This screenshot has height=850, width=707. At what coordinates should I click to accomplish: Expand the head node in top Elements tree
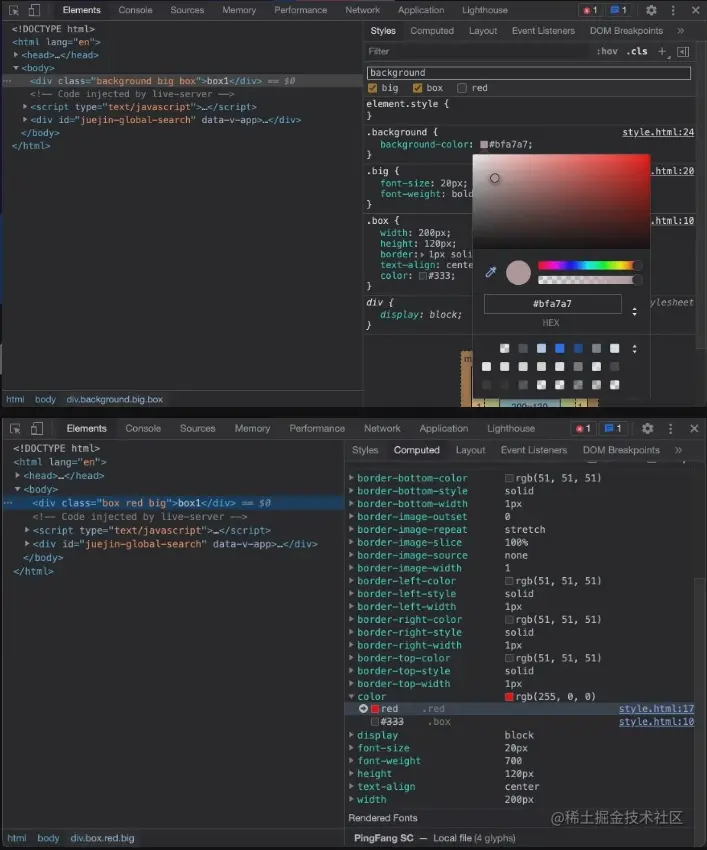[x=16, y=55]
